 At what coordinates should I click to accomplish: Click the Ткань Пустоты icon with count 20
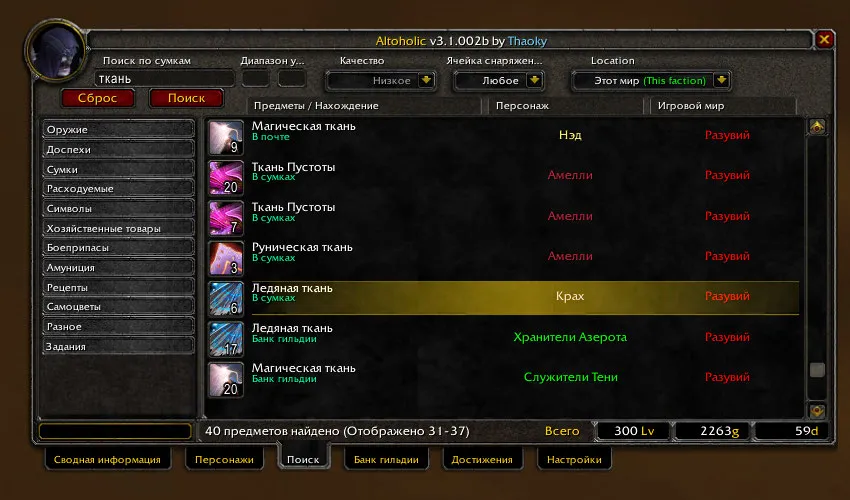226,178
